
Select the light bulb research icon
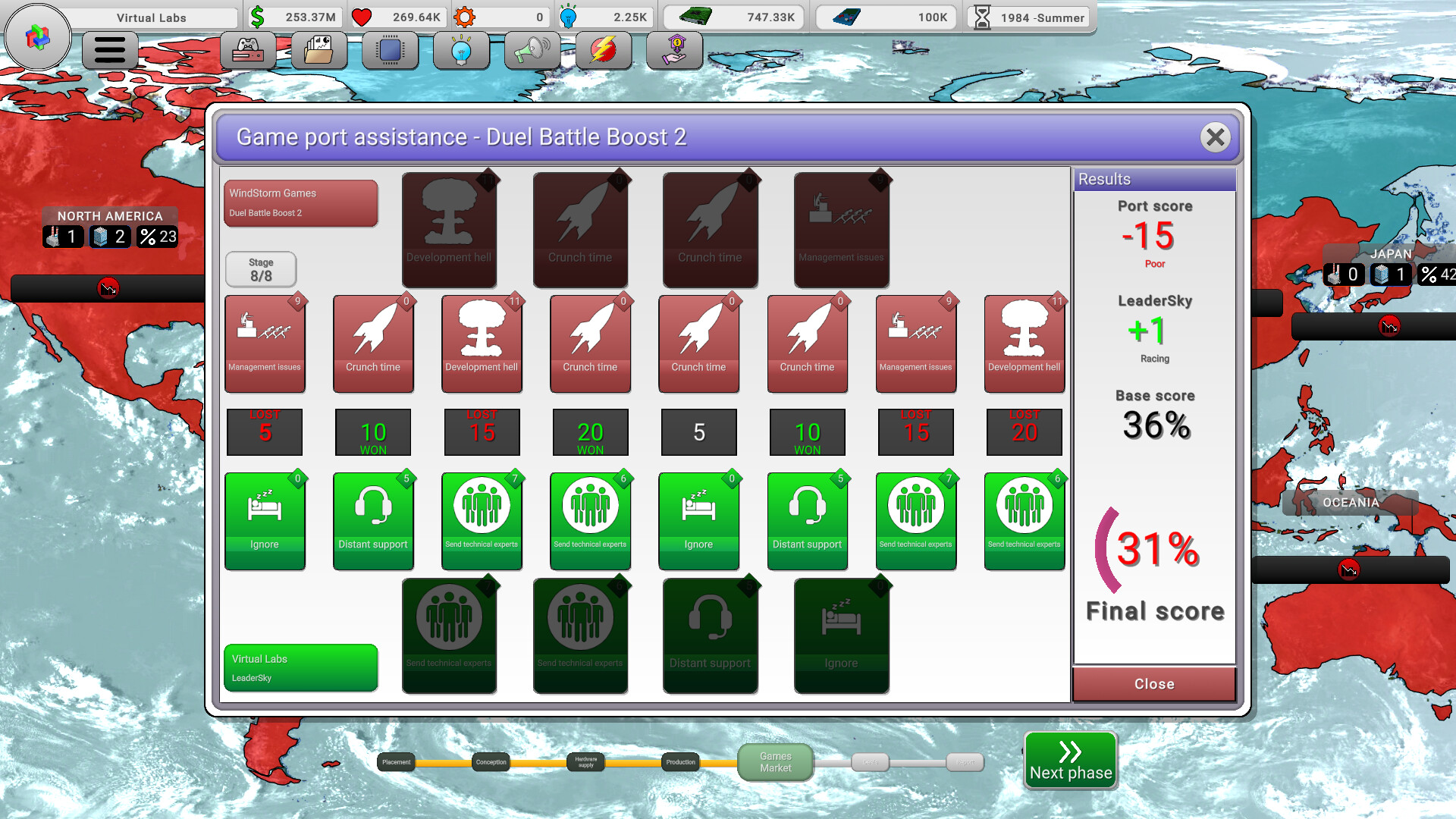461,50
